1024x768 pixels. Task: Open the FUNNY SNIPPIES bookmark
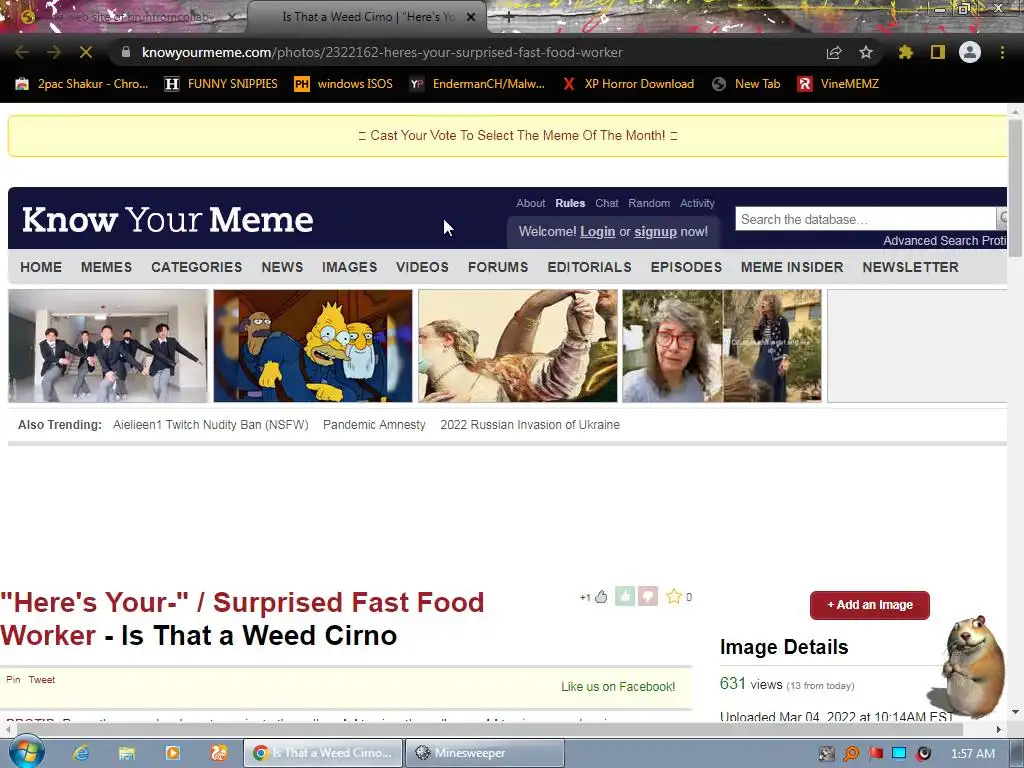pos(221,84)
